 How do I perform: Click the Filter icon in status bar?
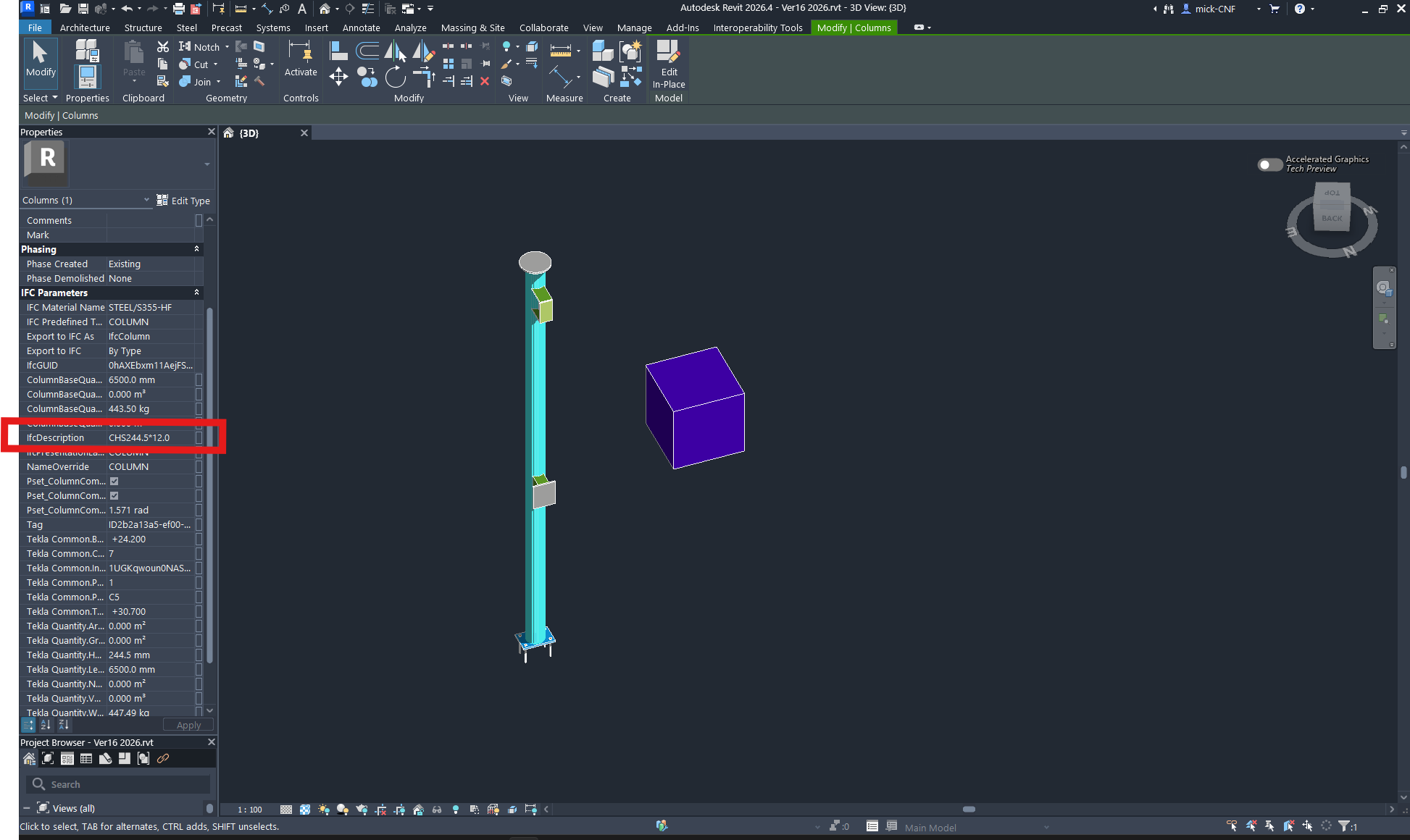[1343, 826]
